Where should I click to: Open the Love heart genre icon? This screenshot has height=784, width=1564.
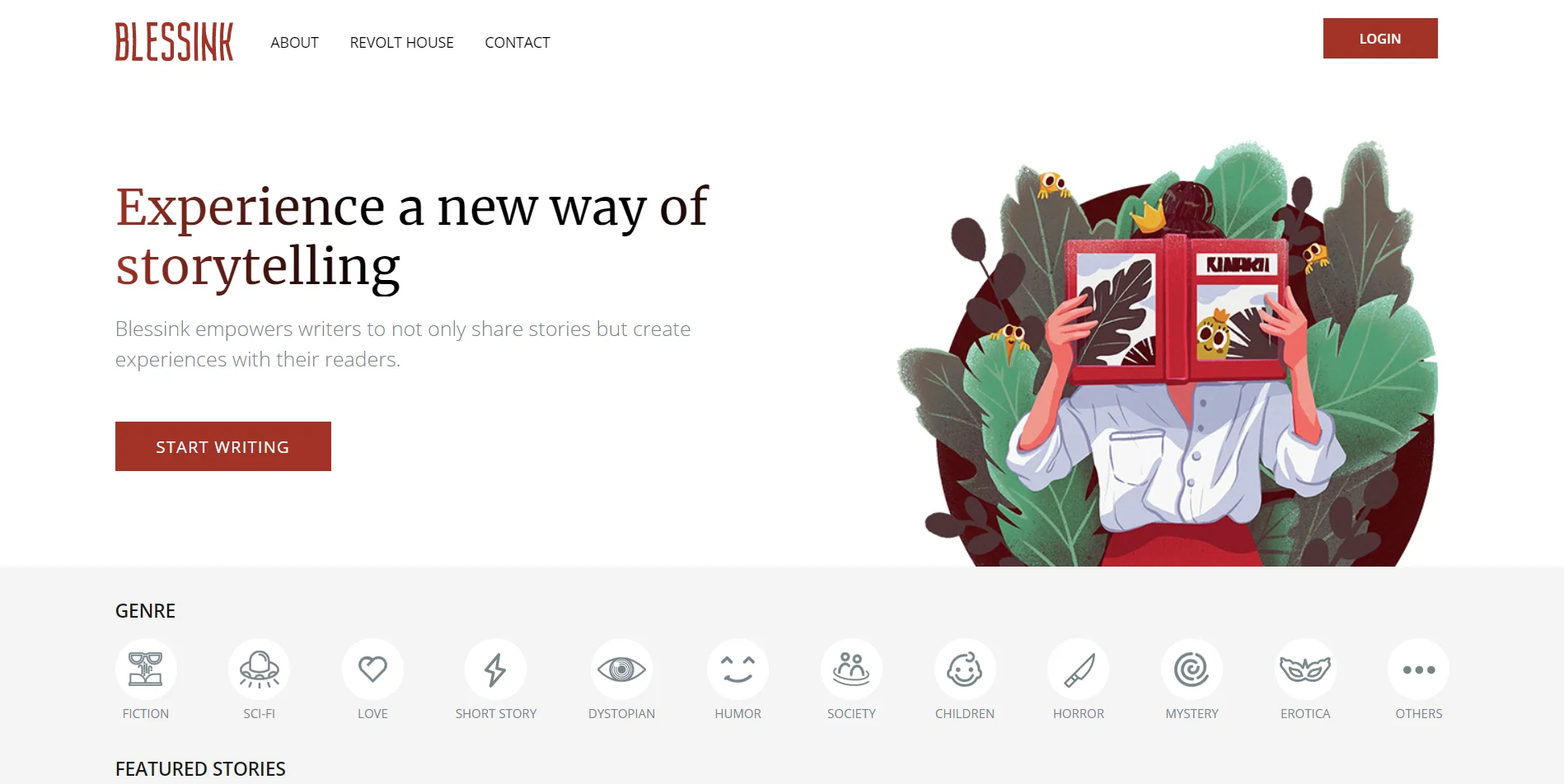pyautogui.click(x=372, y=670)
